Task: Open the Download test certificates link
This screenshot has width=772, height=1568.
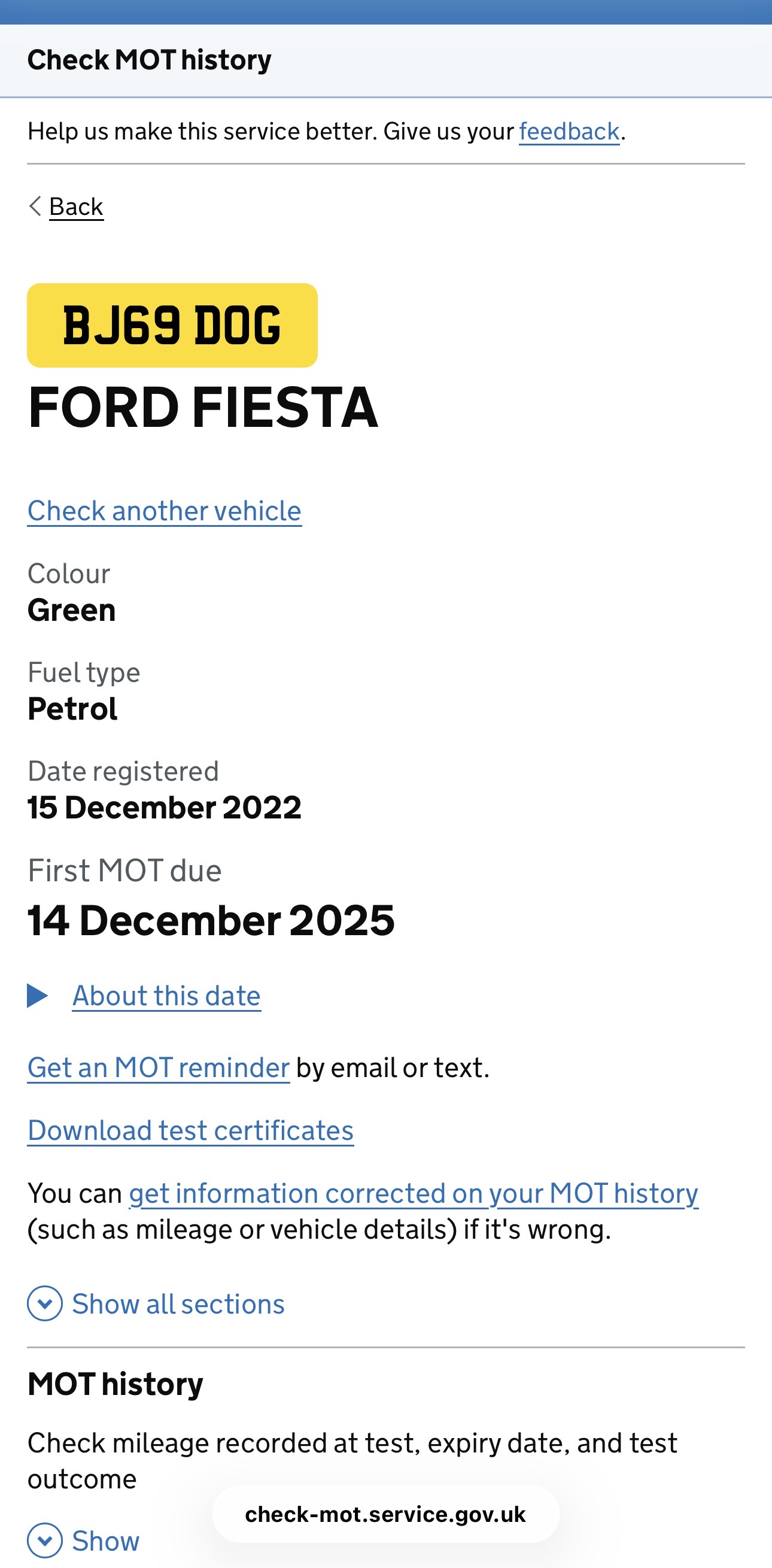Action: [x=190, y=1130]
